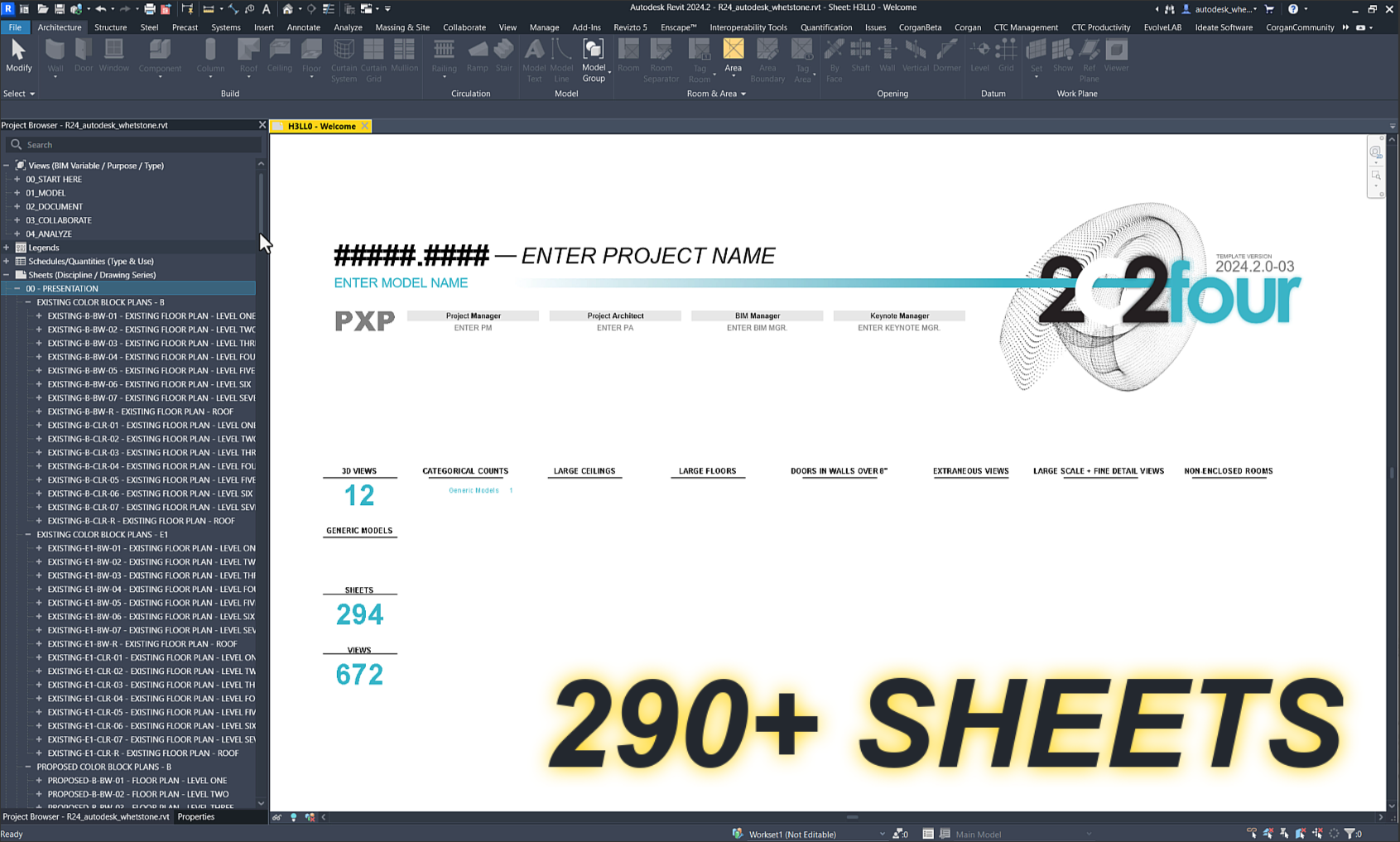This screenshot has height=842, width=1400.
Task: Select EXISTING-B-BW-R - EXISTING FLOOR PLAN - ROOF
Action: pyautogui.click(x=140, y=411)
